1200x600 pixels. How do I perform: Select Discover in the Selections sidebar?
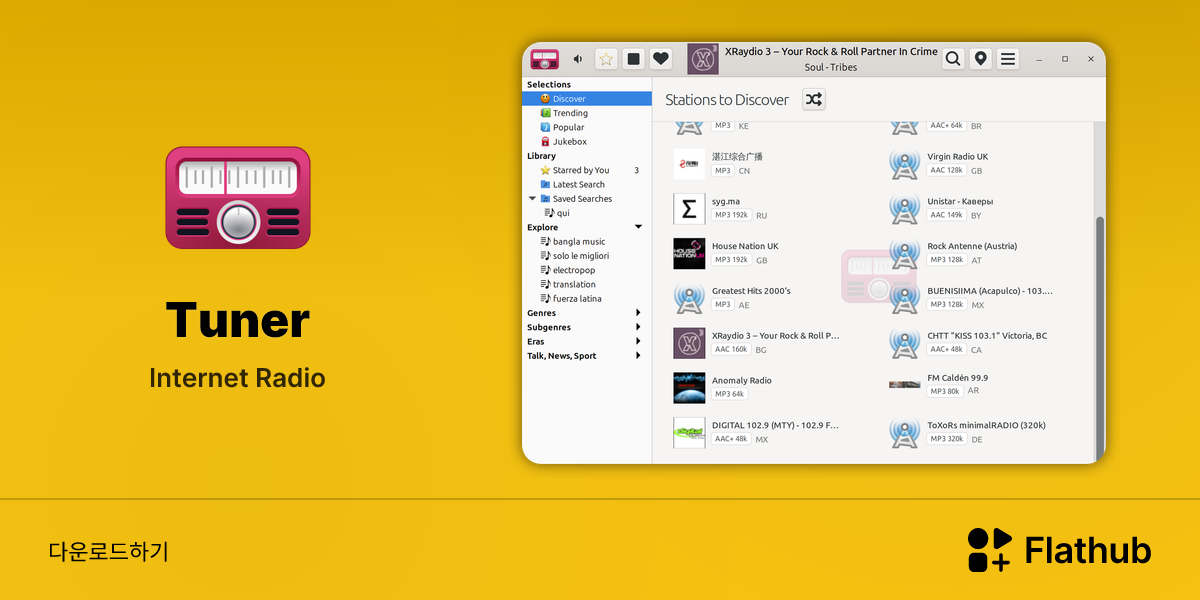587,99
